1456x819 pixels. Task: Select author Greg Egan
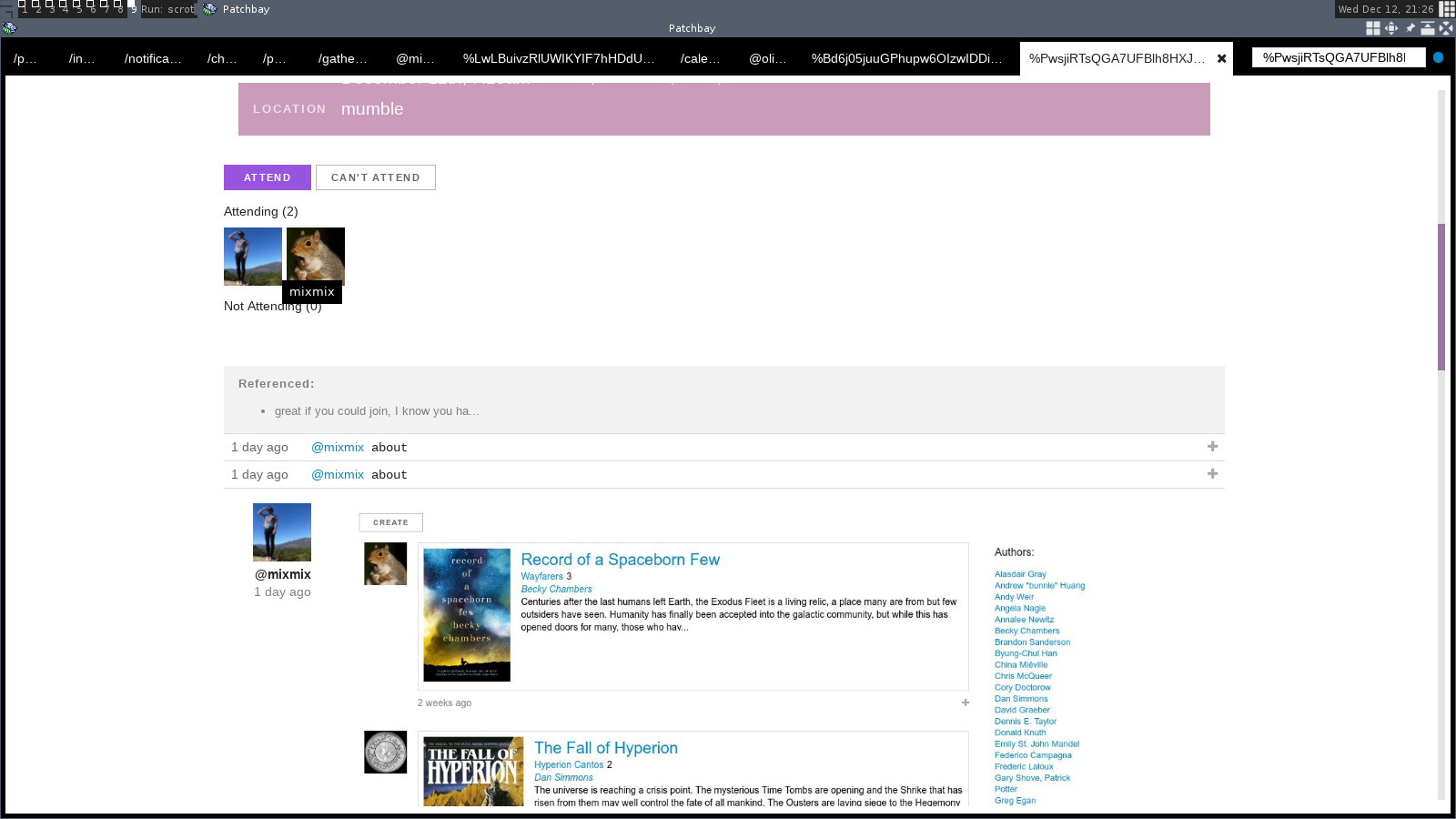click(1016, 801)
